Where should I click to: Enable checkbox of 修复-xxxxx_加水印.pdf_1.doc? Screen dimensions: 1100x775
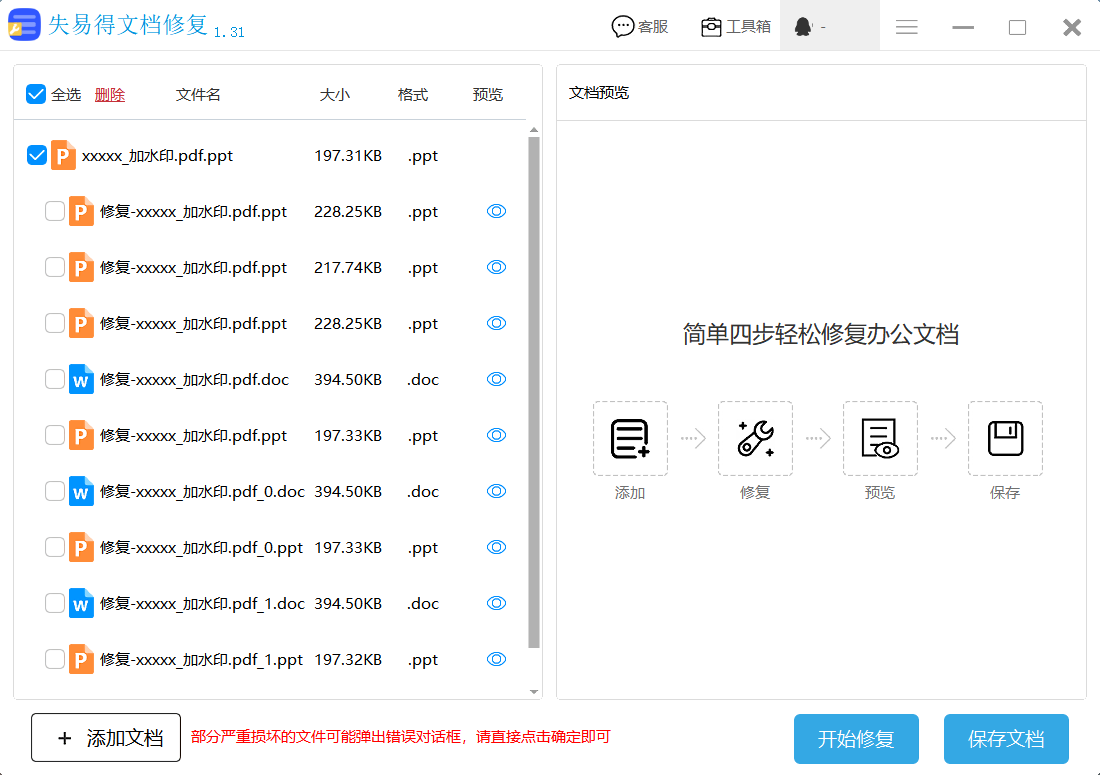tap(55, 603)
